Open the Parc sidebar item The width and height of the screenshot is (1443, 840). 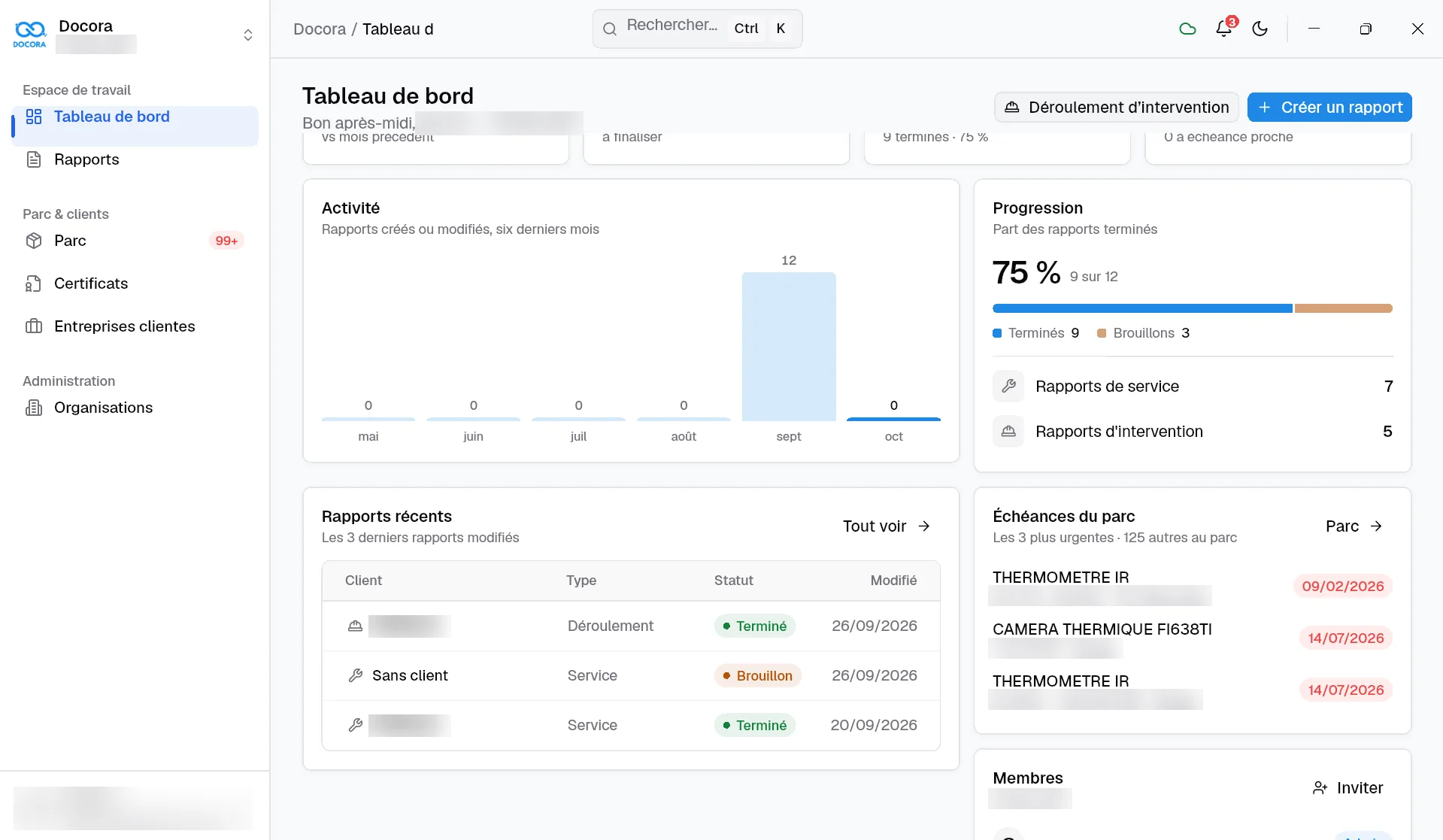click(135, 241)
